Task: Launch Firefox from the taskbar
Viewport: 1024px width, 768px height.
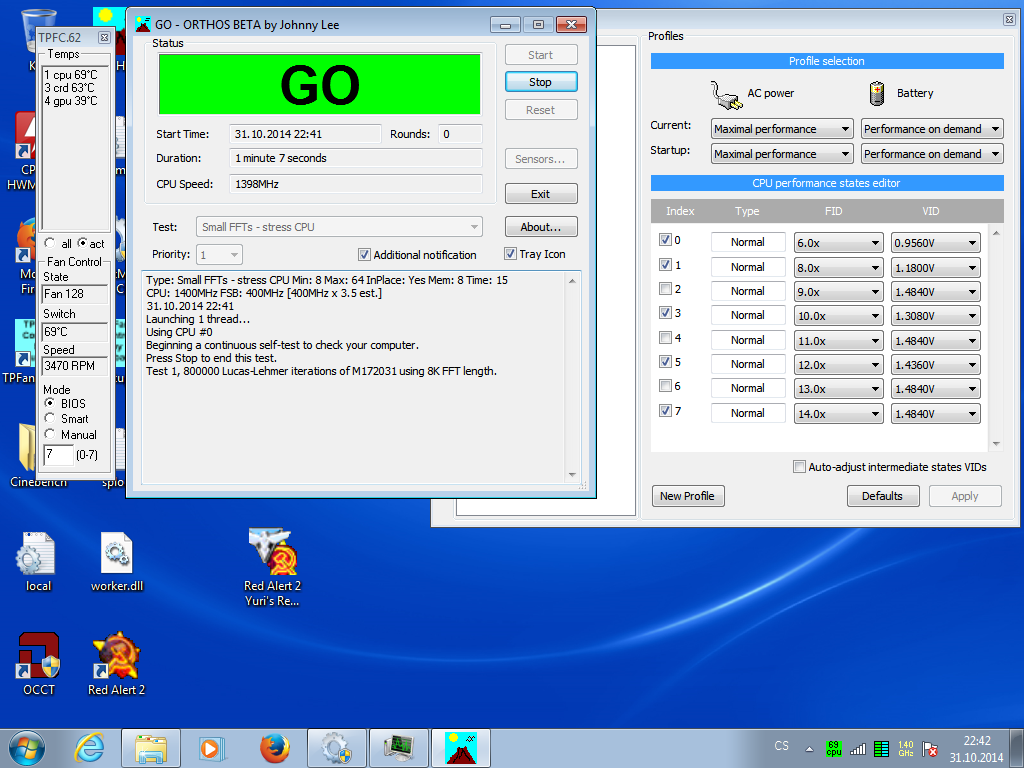Action: (273, 747)
